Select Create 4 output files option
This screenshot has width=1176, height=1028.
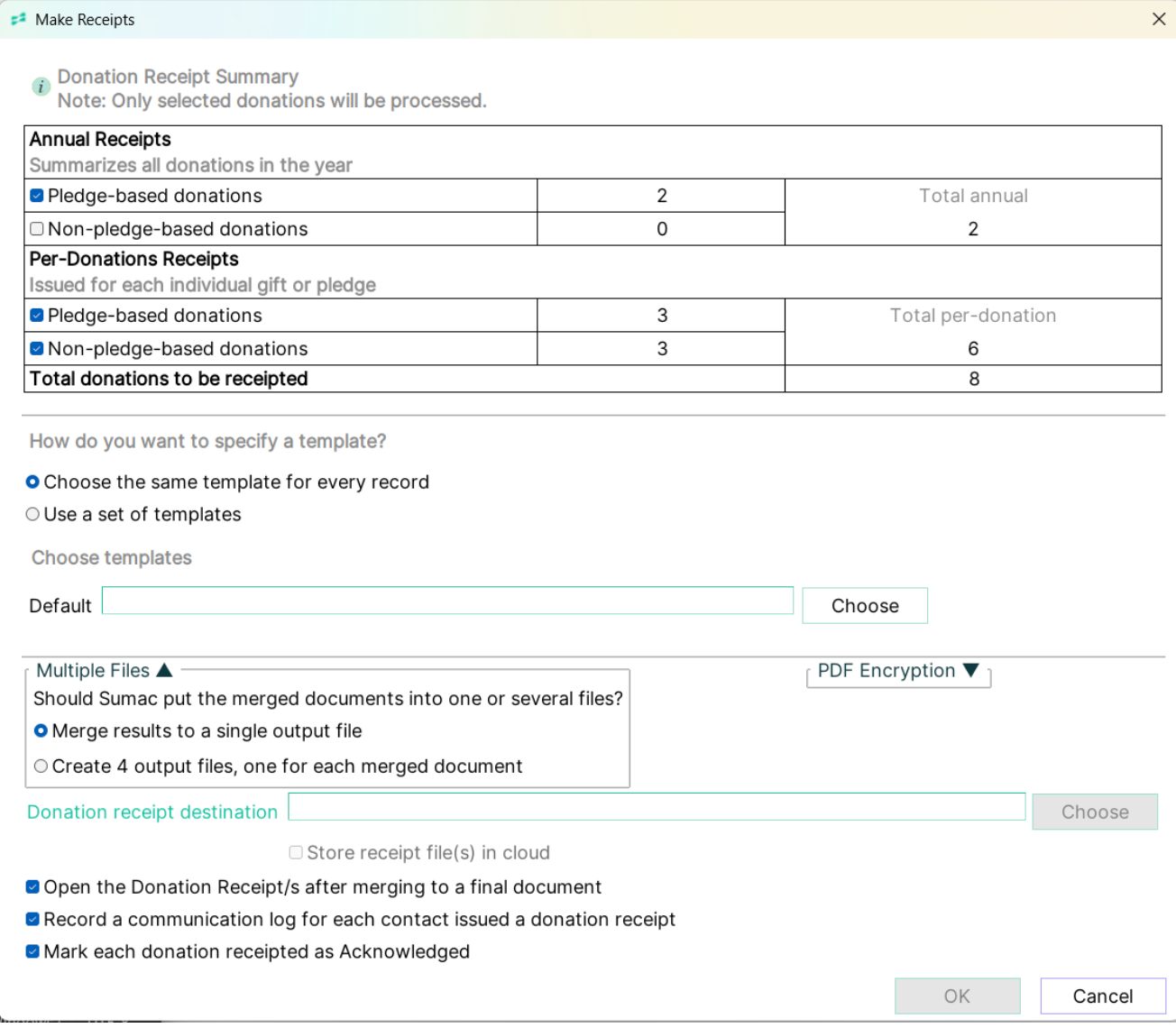coord(41,766)
